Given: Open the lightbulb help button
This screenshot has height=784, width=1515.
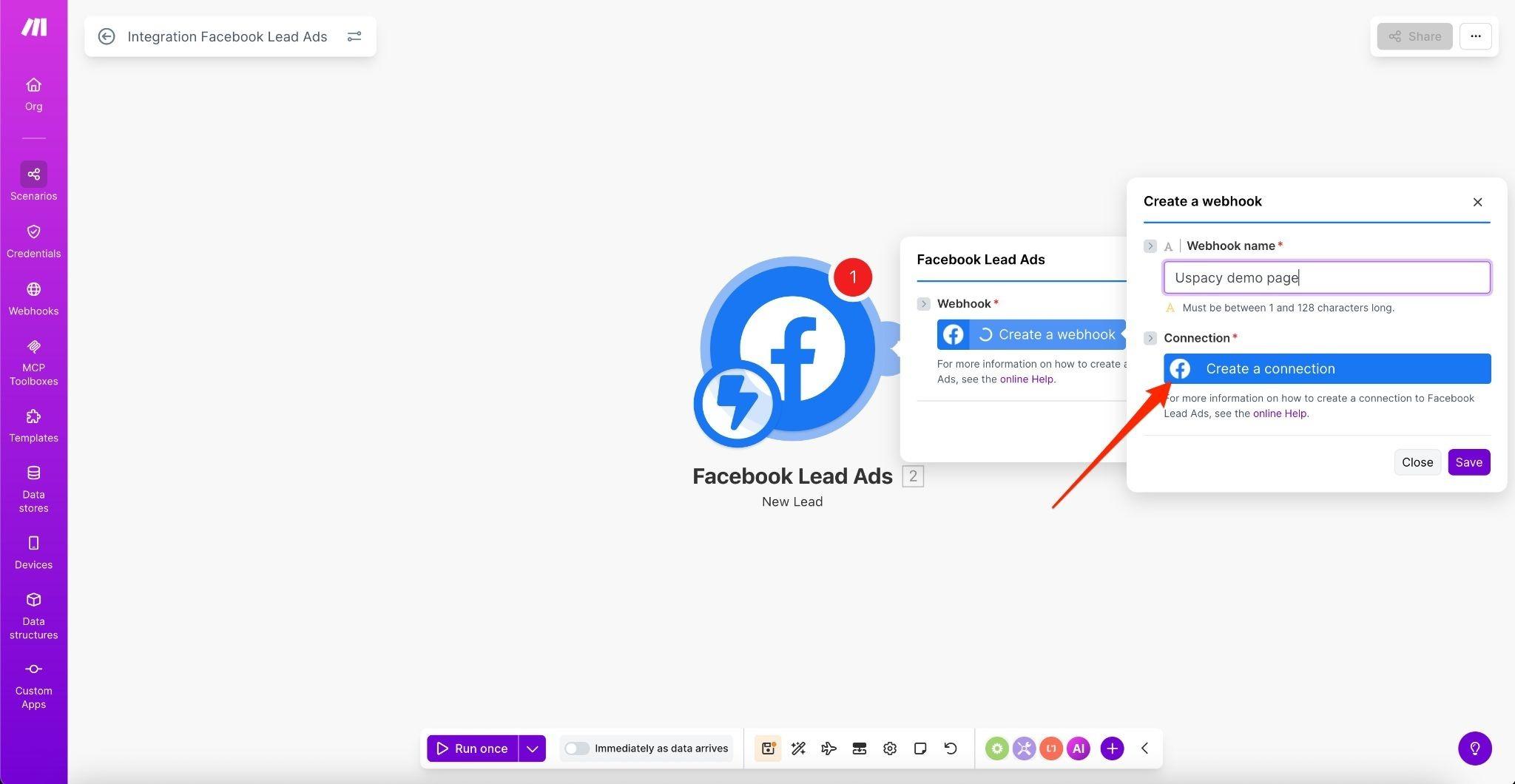Looking at the screenshot, I should click(1474, 748).
